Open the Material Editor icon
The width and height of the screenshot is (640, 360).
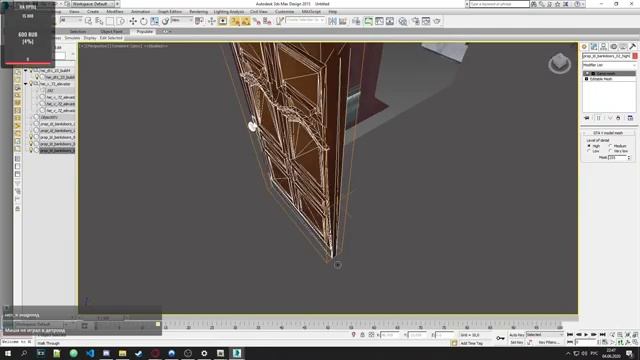point(403,21)
